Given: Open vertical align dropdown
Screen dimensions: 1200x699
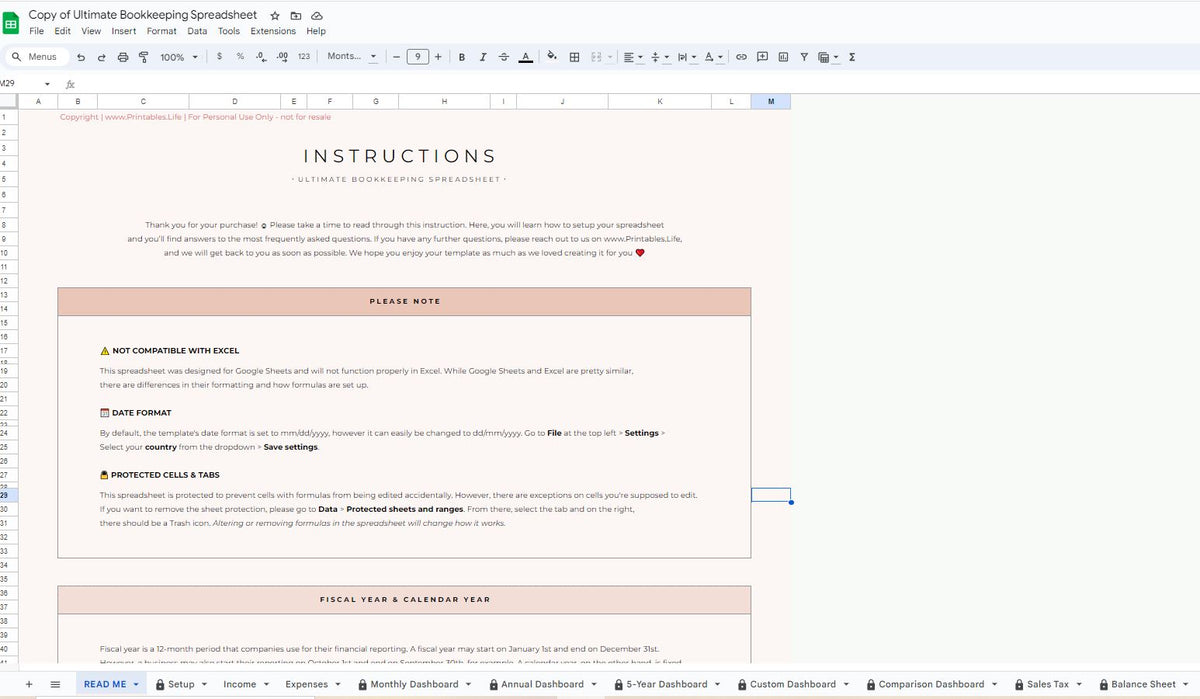Looking at the screenshot, I should 660,57.
